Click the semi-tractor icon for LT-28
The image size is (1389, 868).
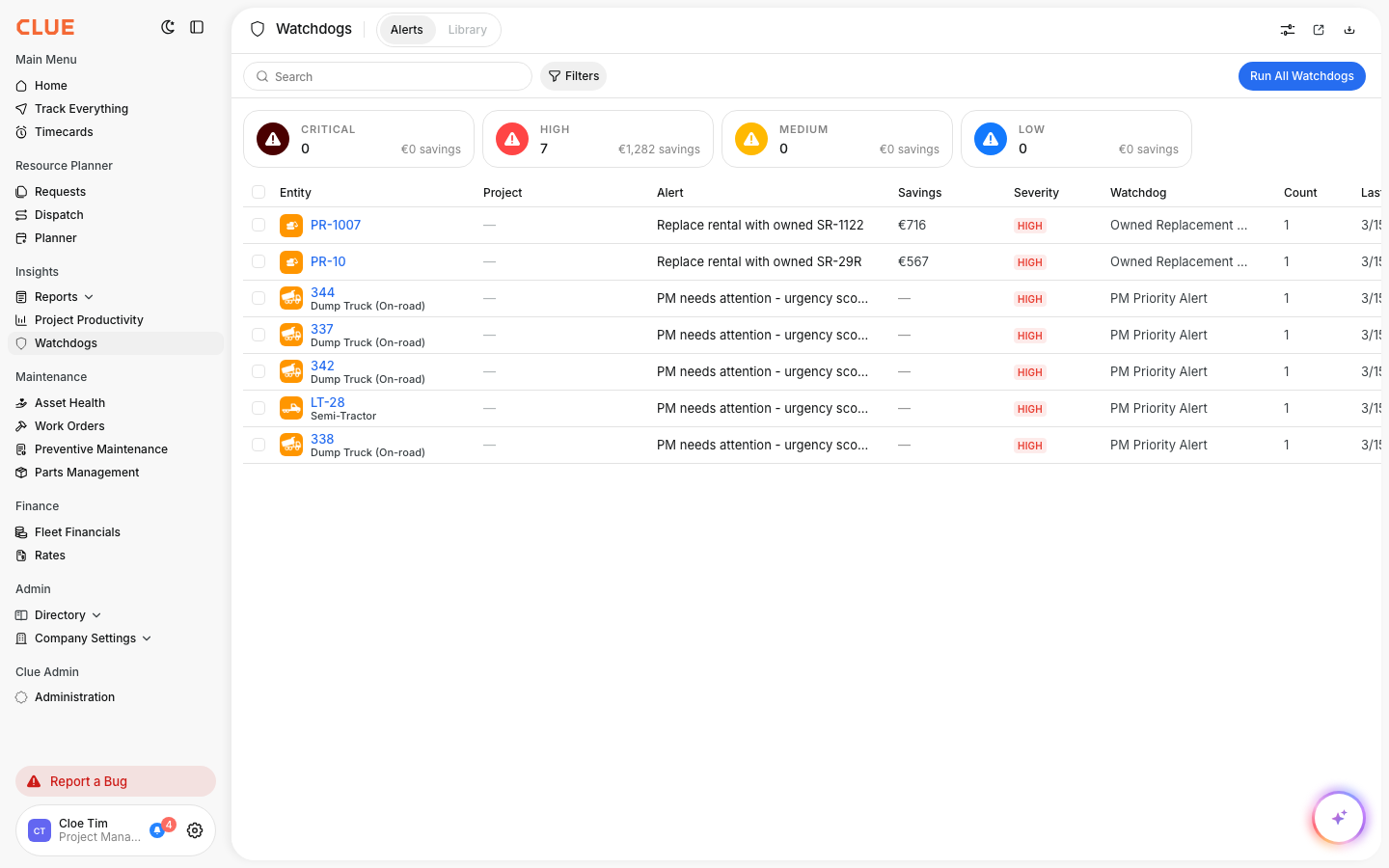[x=291, y=409]
